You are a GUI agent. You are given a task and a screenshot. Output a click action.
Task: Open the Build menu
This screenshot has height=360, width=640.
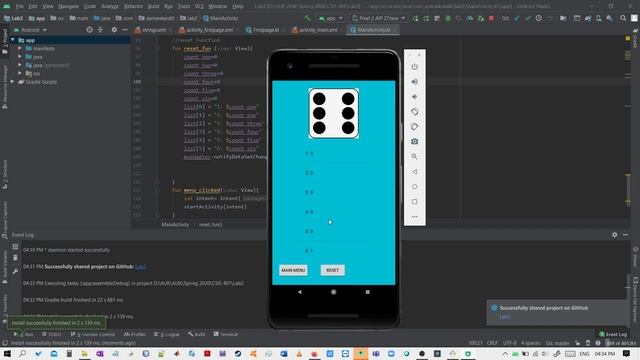point(153,6)
